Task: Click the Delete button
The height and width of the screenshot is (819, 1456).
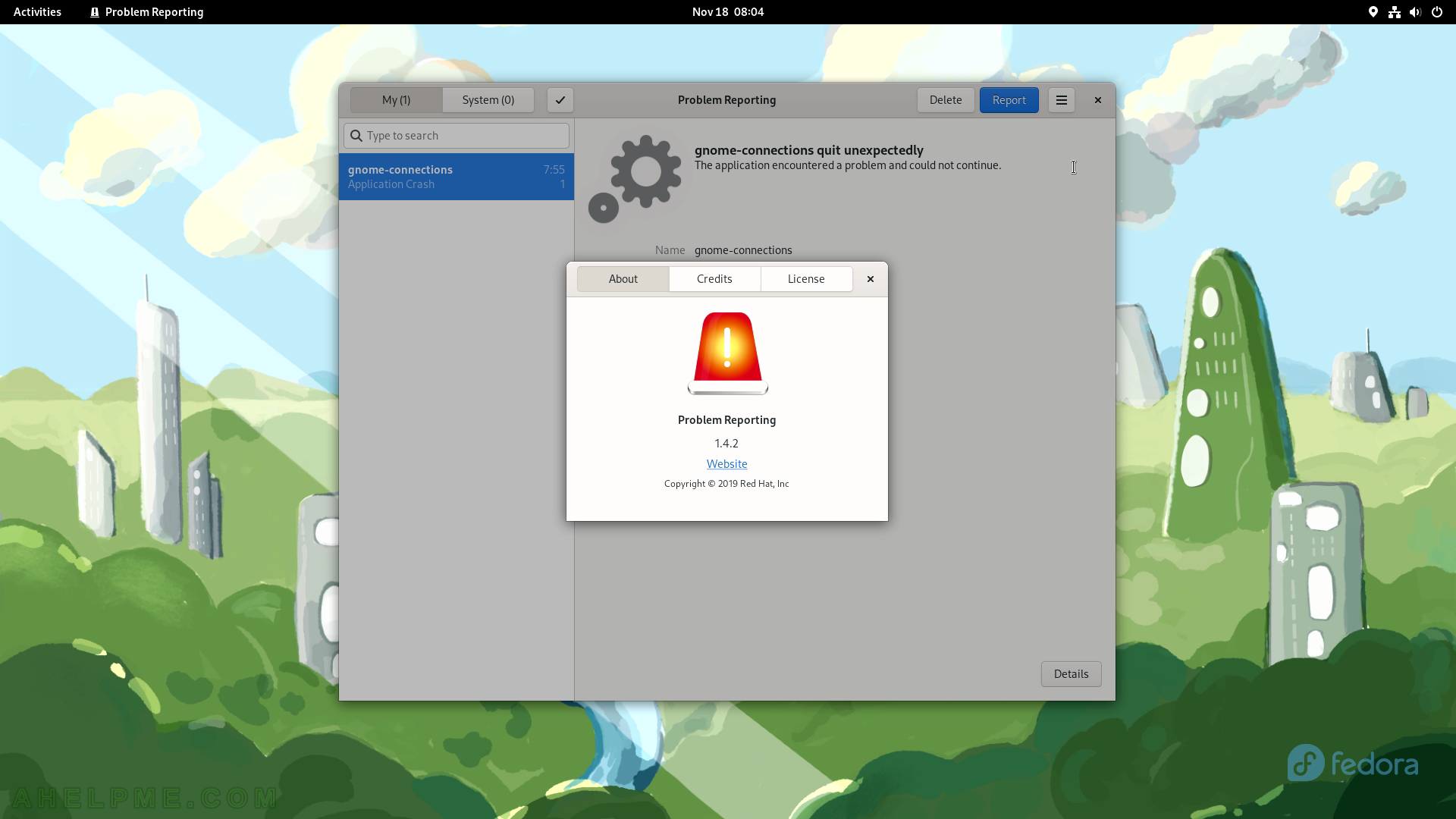Action: (946, 100)
